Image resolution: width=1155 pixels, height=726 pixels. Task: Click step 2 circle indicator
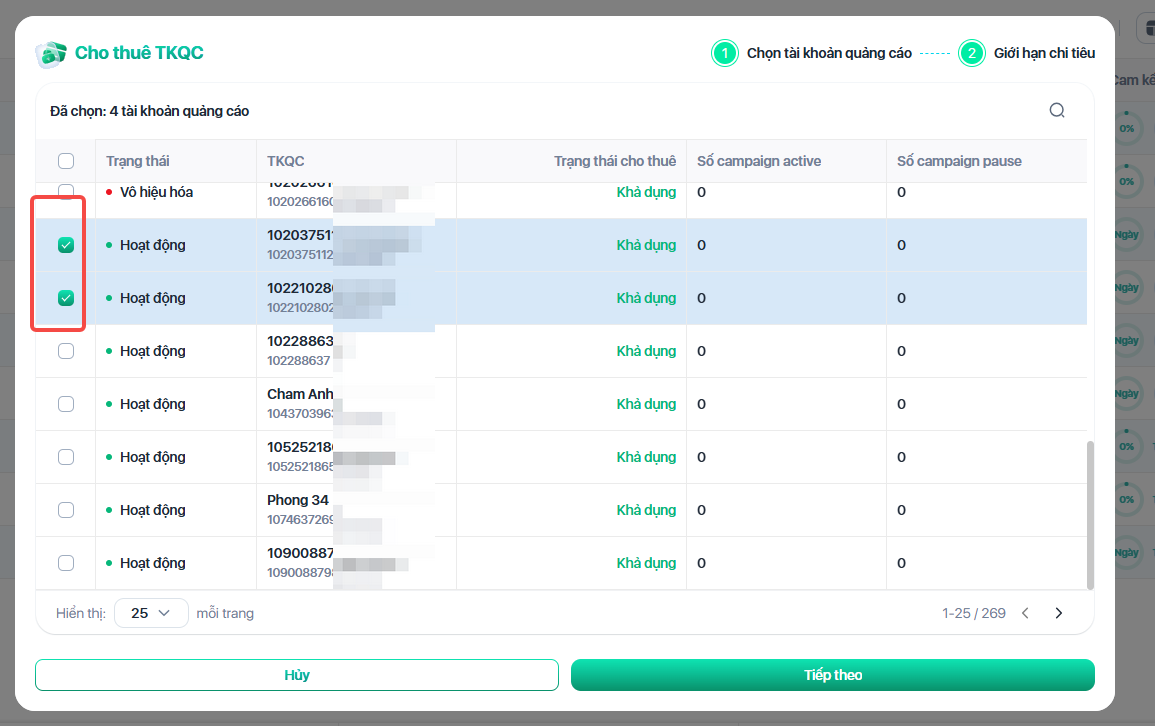971,53
